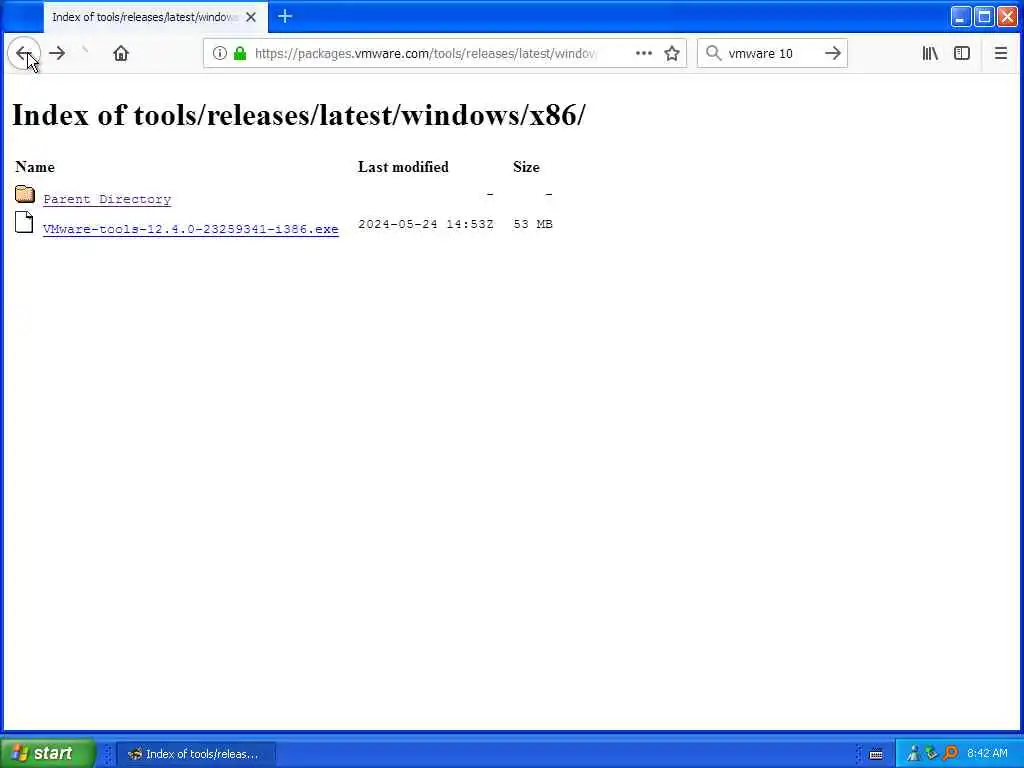Image resolution: width=1024 pixels, height=768 pixels.
Task: Click the forward navigation arrow
Action: [x=57, y=54]
